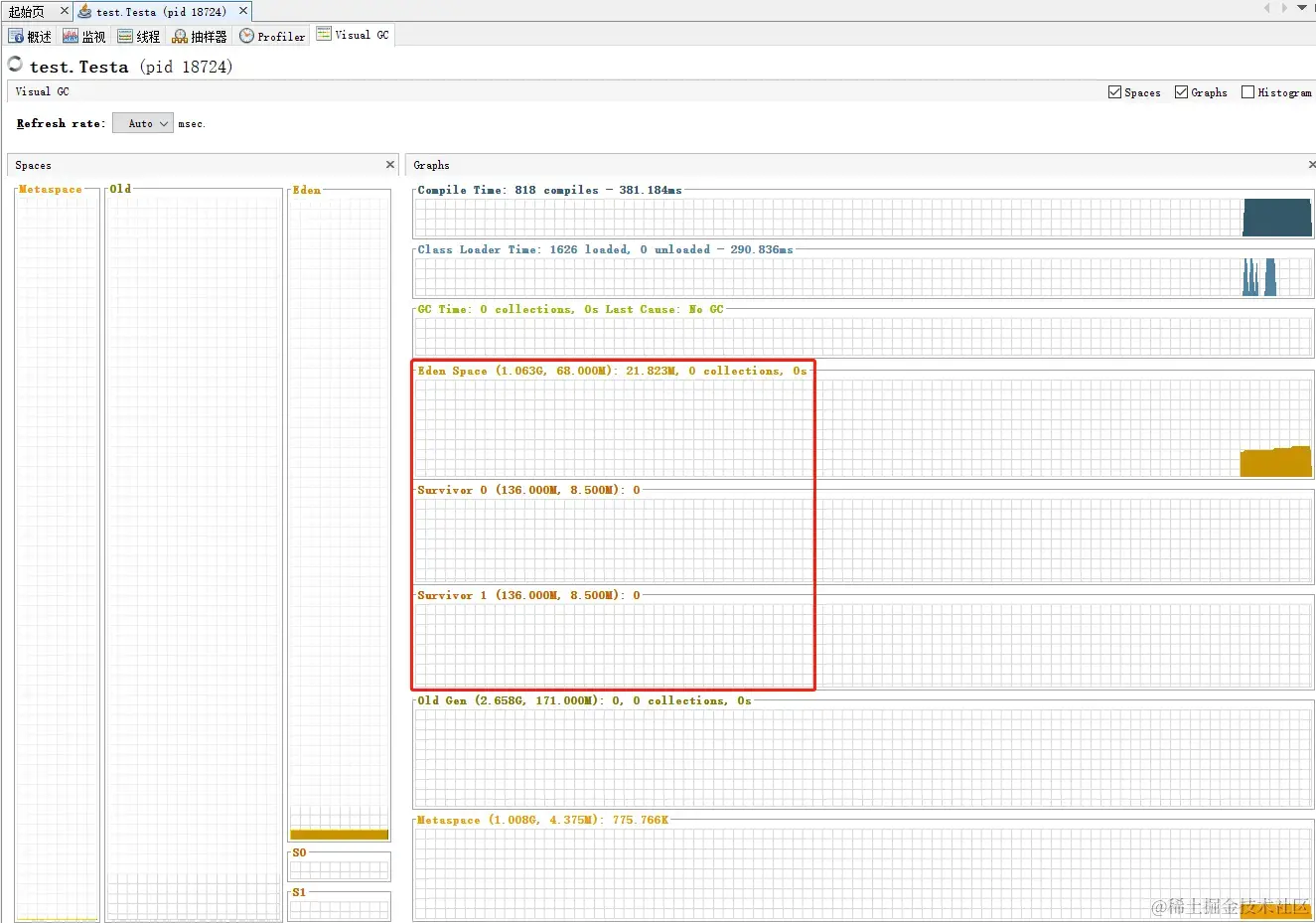Open the 概述 overview tab
The height and width of the screenshot is (923, 1316).
pyautogui.click(x=30, y=36)
